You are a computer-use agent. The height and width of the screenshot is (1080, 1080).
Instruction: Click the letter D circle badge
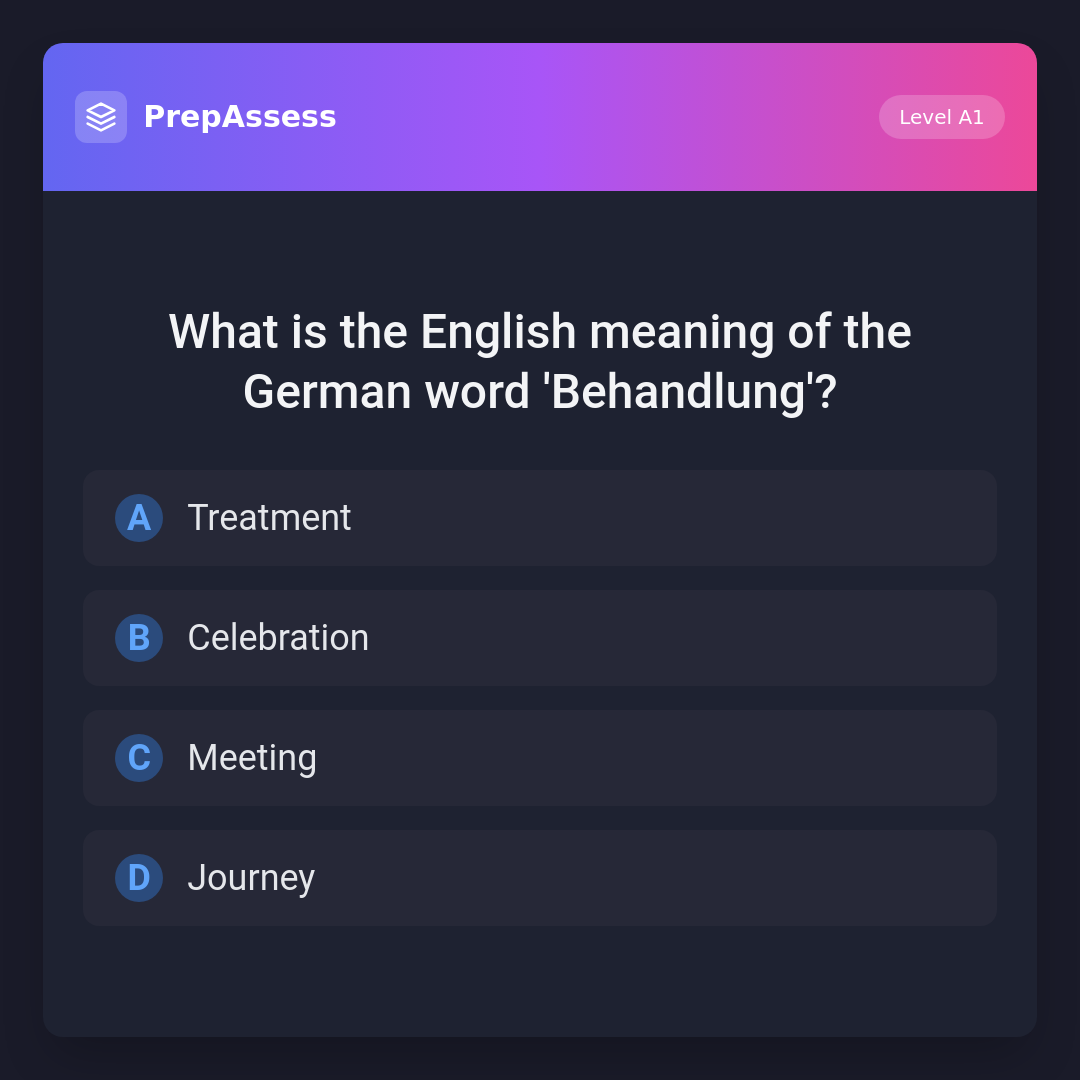tap(139, 878)
